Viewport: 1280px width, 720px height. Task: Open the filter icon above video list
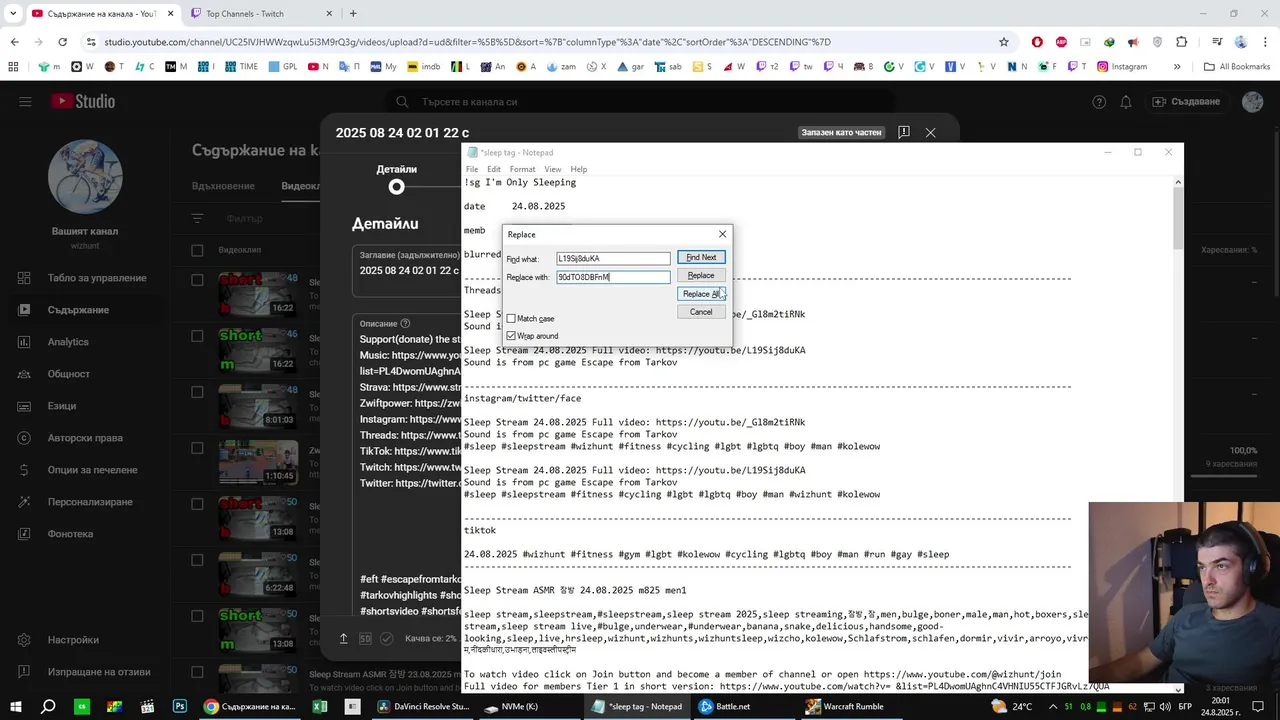point(197,219)
